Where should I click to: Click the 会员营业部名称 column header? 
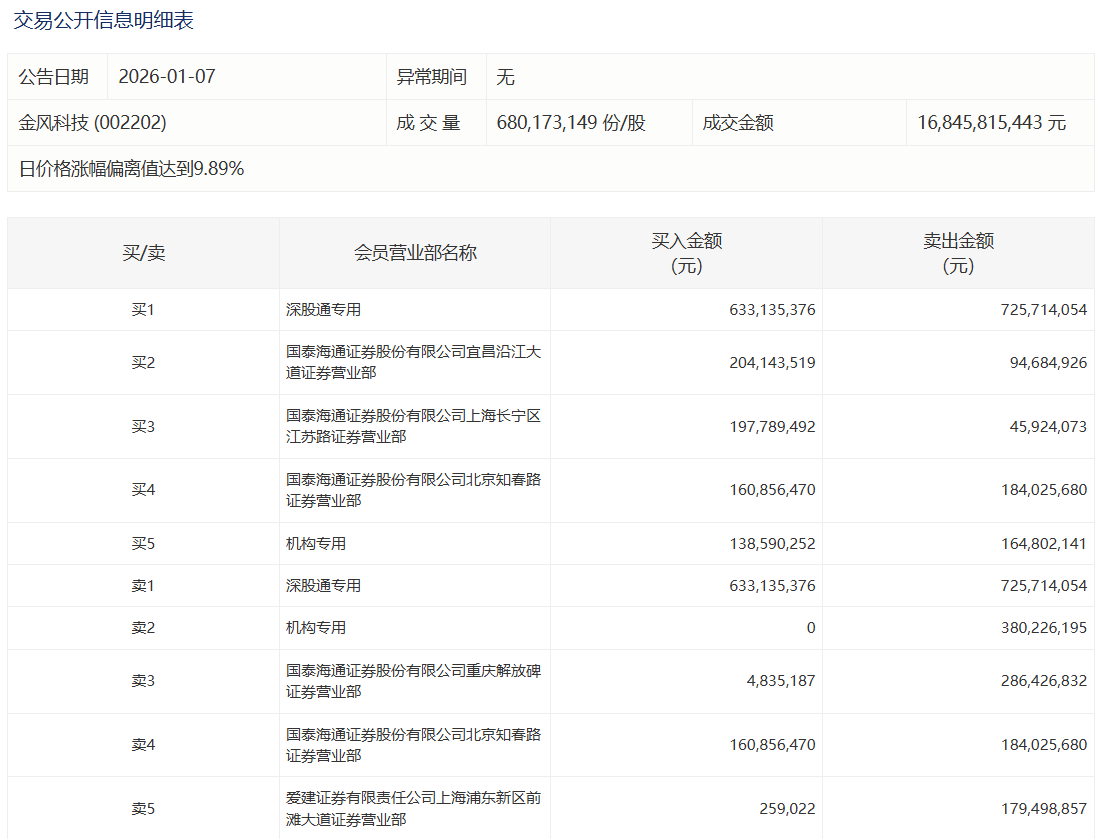coord(415,253)
